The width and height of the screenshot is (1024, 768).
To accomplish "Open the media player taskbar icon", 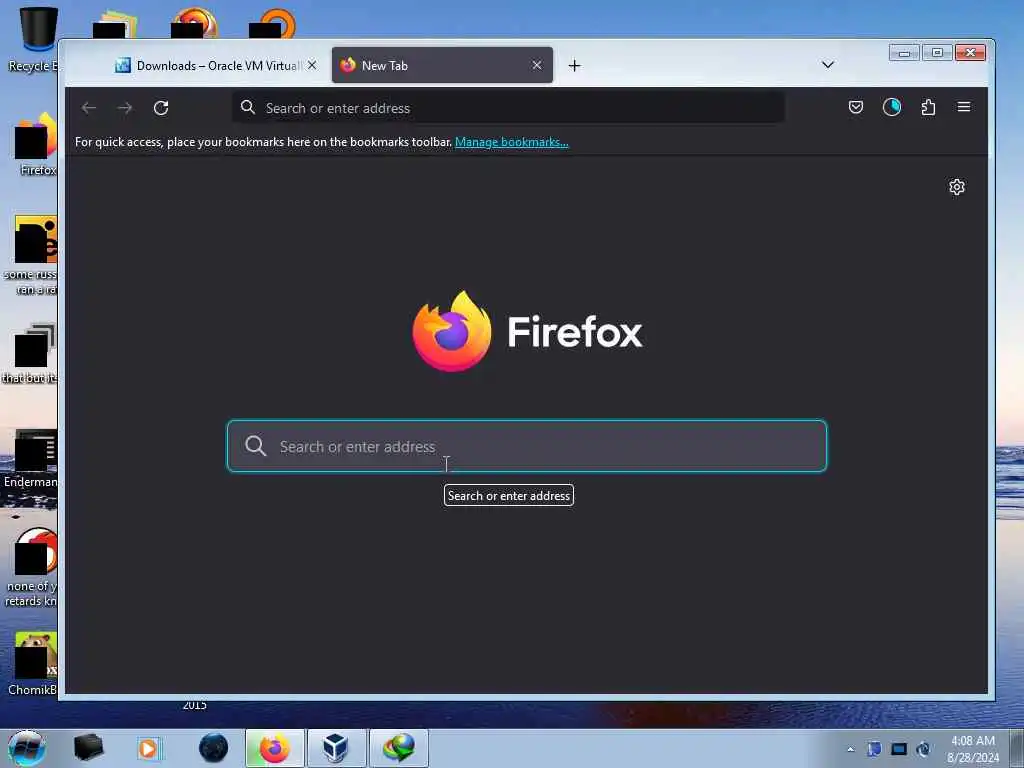I will point(148,748).
